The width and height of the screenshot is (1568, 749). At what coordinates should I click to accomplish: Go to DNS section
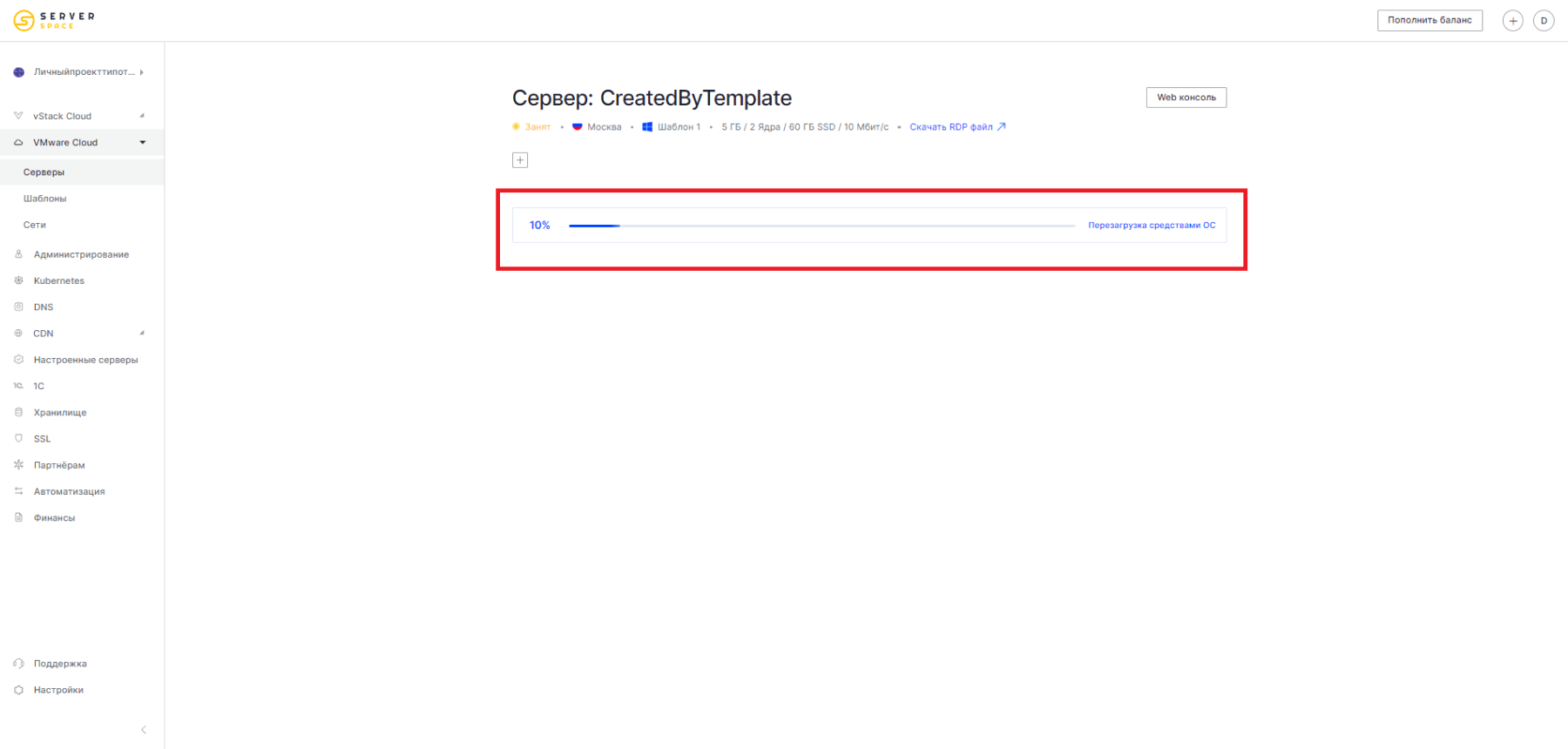pyautogui.click(x=44, y=307)
